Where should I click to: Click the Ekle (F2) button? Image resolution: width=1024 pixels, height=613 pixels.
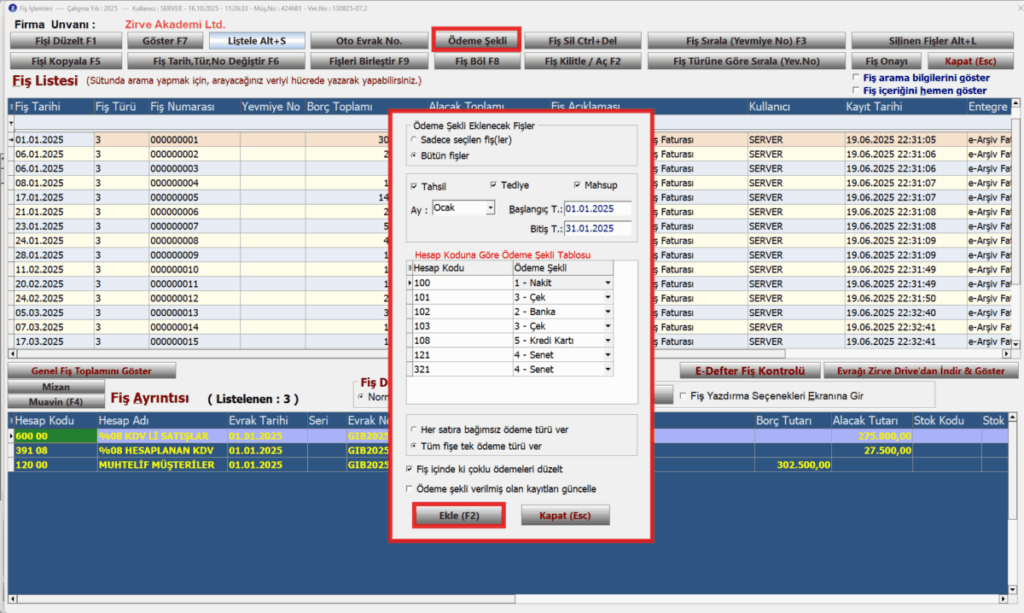pos(458,515)
